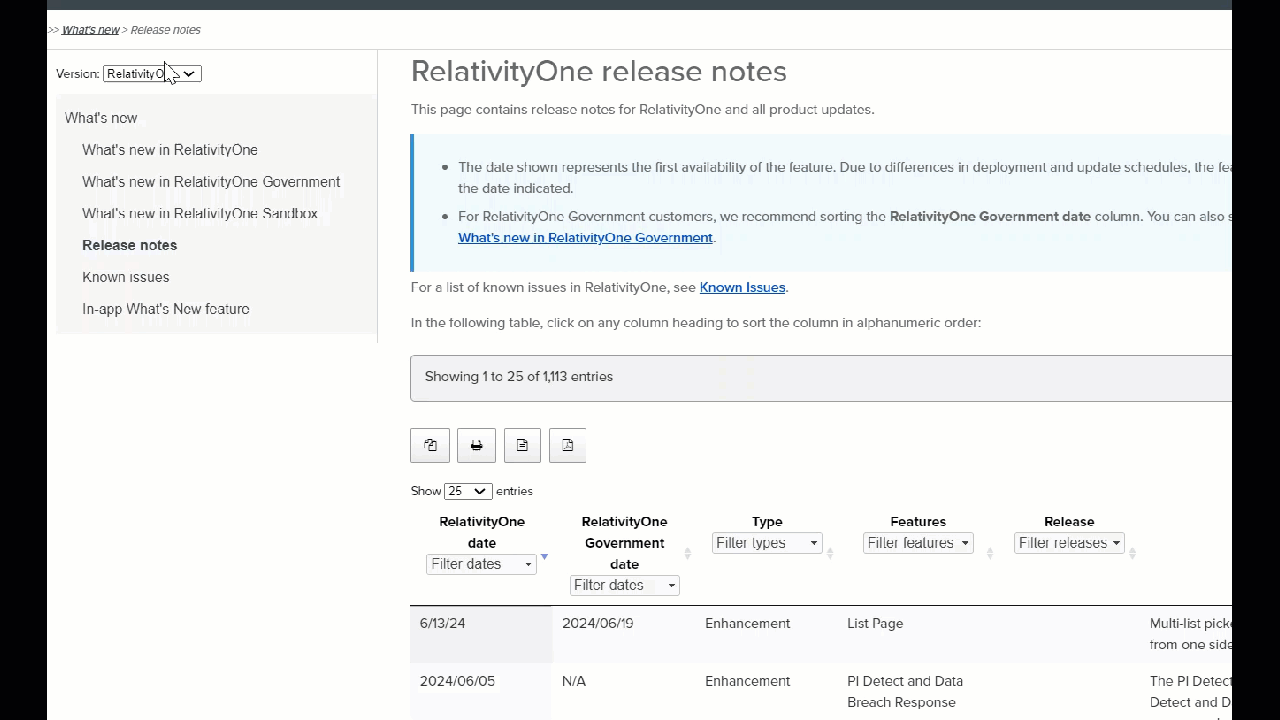The width and height of the screenshot is (1280, 720).
Task: Open What's new in RelativityOne Government link in note
Action: pos(585,237)
